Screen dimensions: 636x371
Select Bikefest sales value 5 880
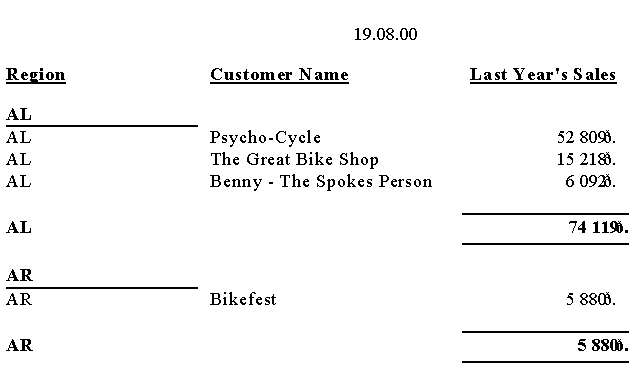[x=591, y=300]
